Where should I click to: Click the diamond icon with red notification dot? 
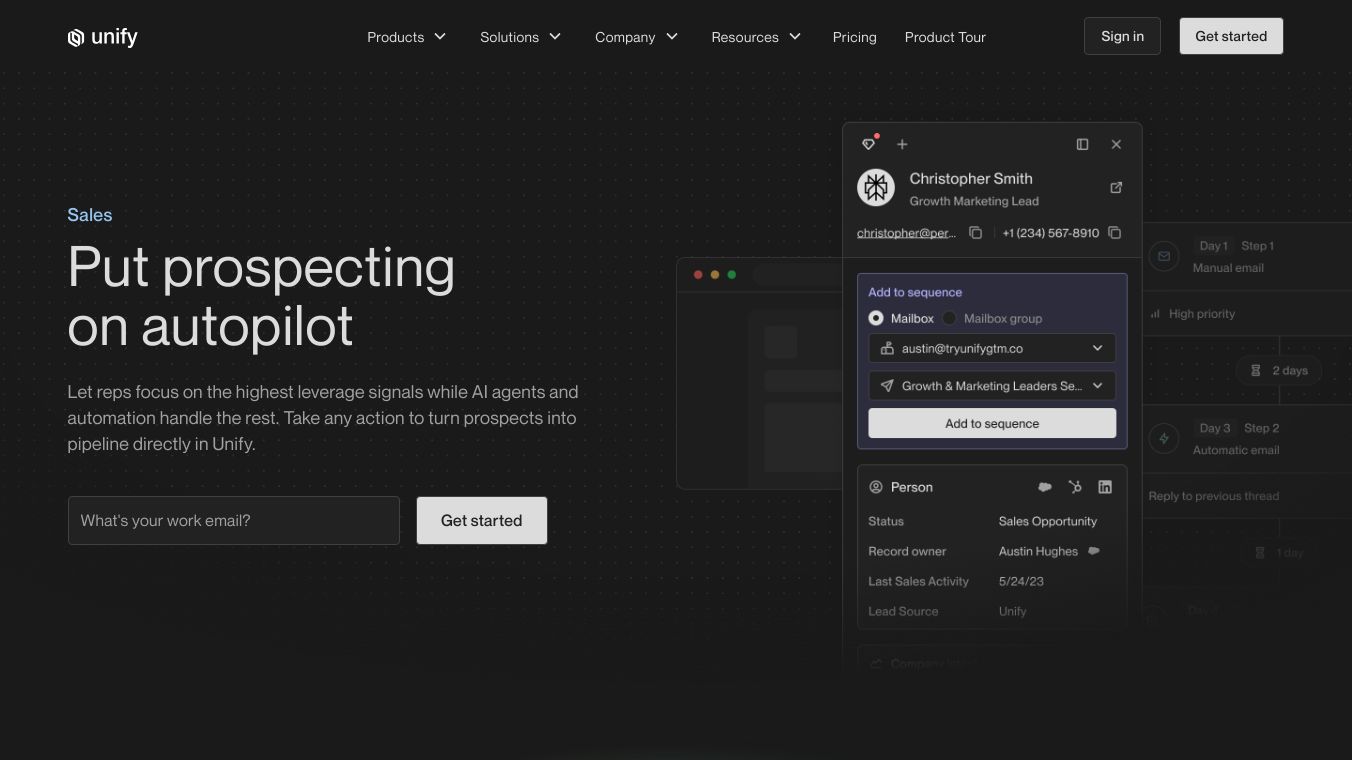869,144
